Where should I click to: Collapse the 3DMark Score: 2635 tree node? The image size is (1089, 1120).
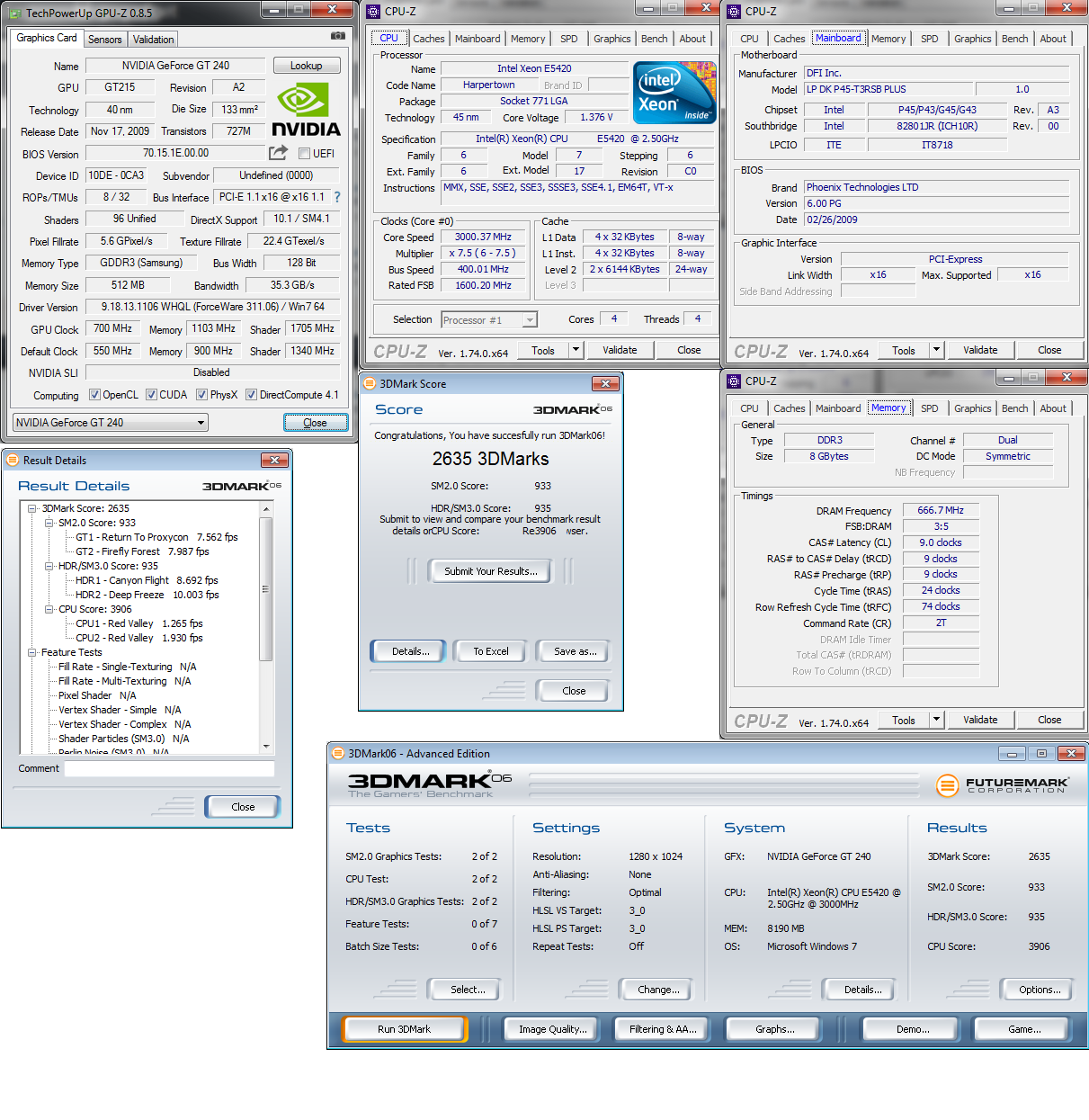32,509
